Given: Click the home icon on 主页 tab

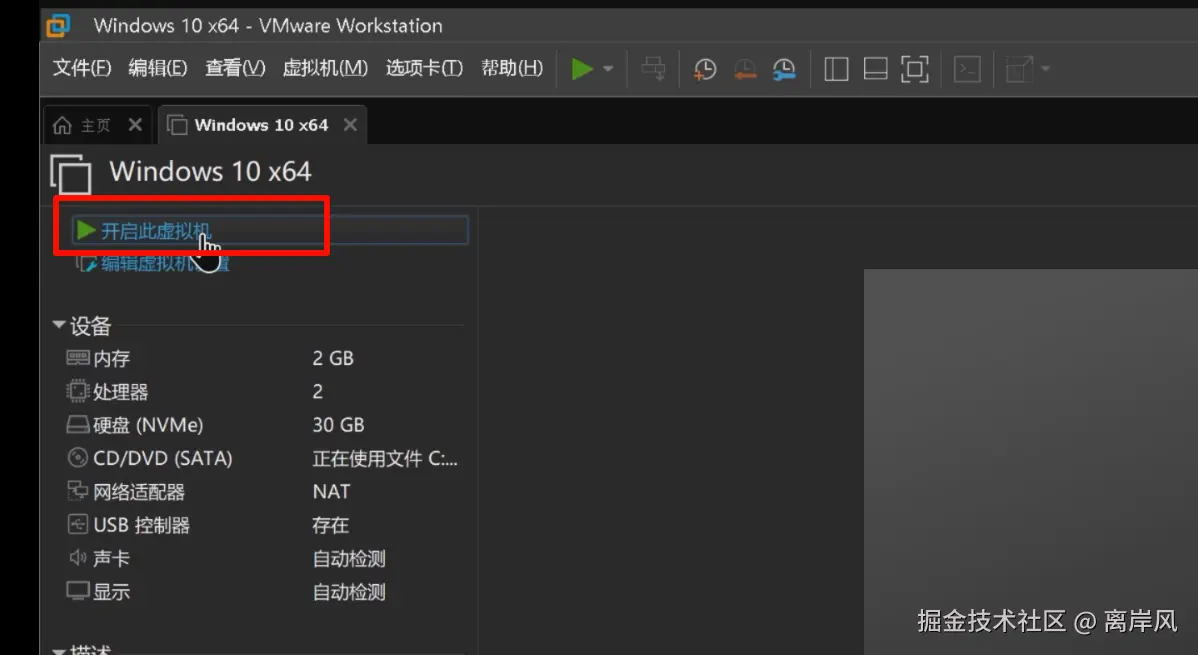Looking at the screenshot, I should 63,125.
